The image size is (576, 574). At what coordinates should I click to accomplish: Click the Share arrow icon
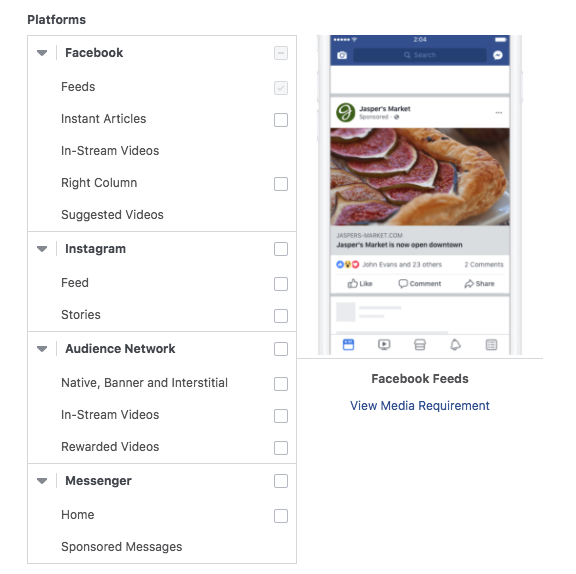pyautogui.click(x=469, y=284)
